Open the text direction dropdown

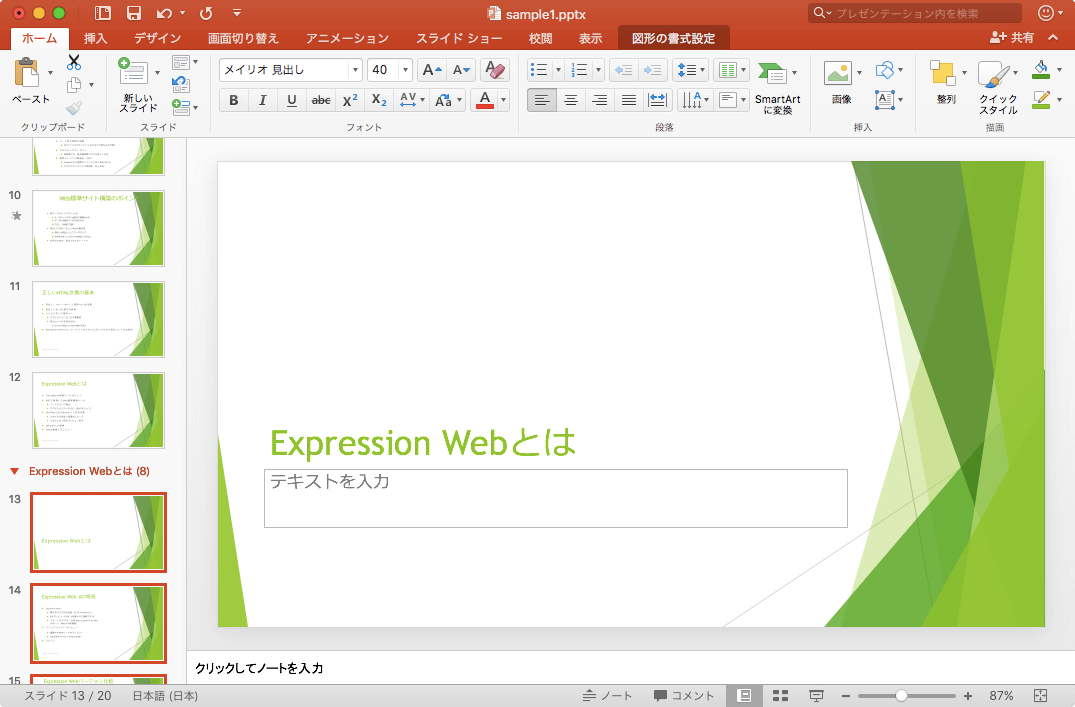coord(706,100)
